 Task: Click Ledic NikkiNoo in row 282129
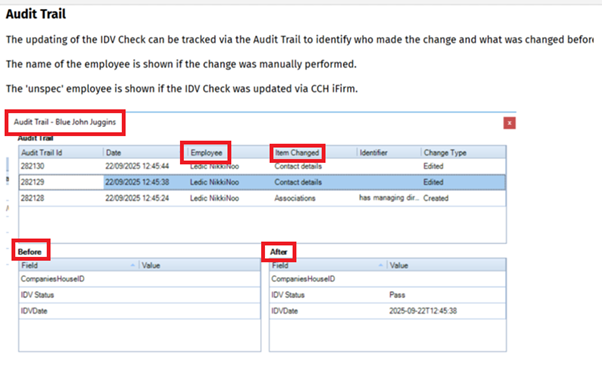(x=214, y=182)
